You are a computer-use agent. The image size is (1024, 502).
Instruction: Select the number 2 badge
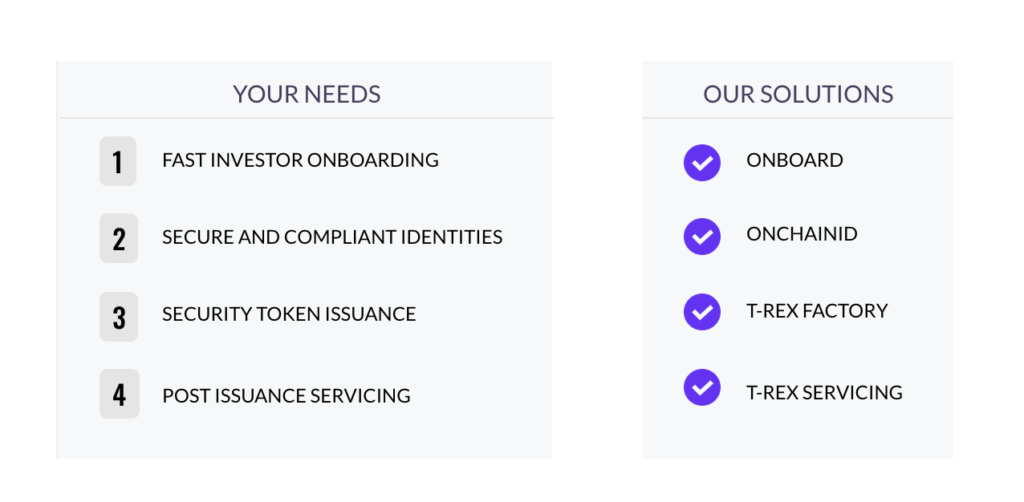click(x=119, y=238)
